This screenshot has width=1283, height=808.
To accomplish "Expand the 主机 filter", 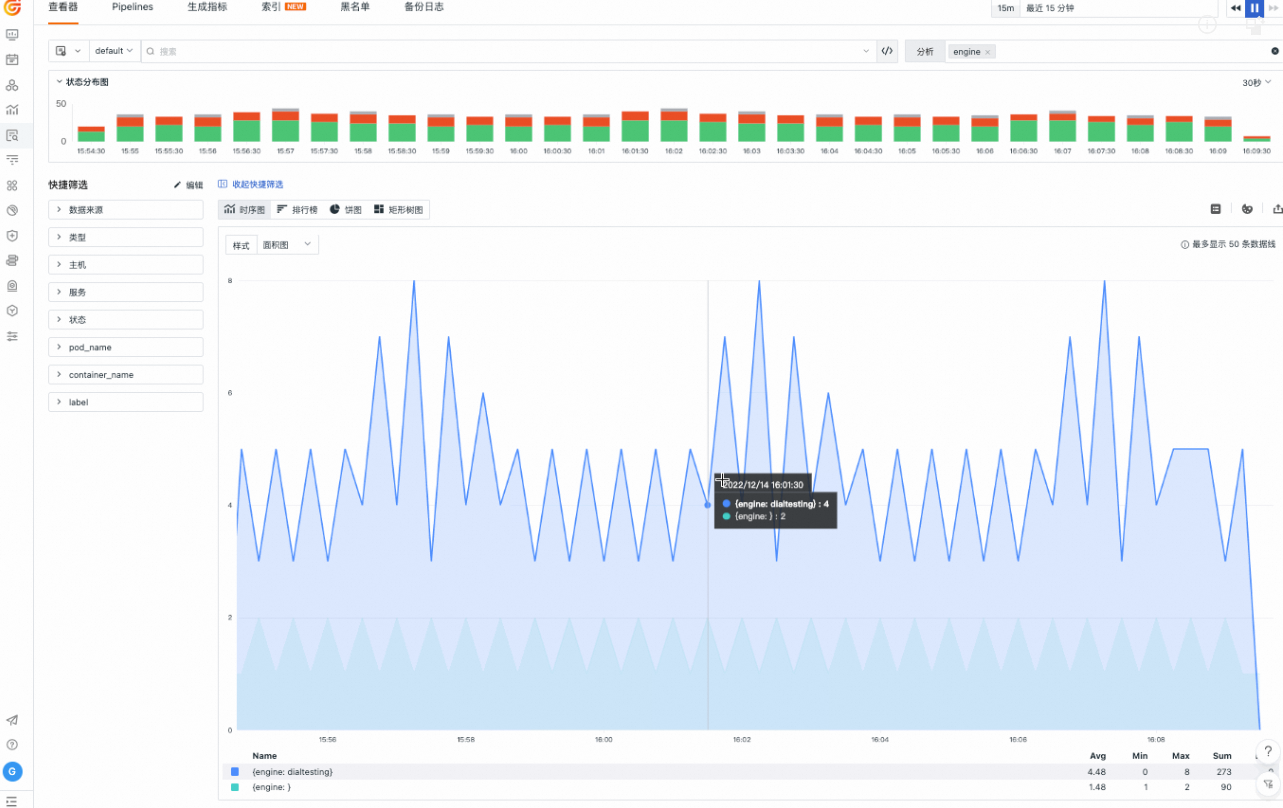I will [126, 265].
